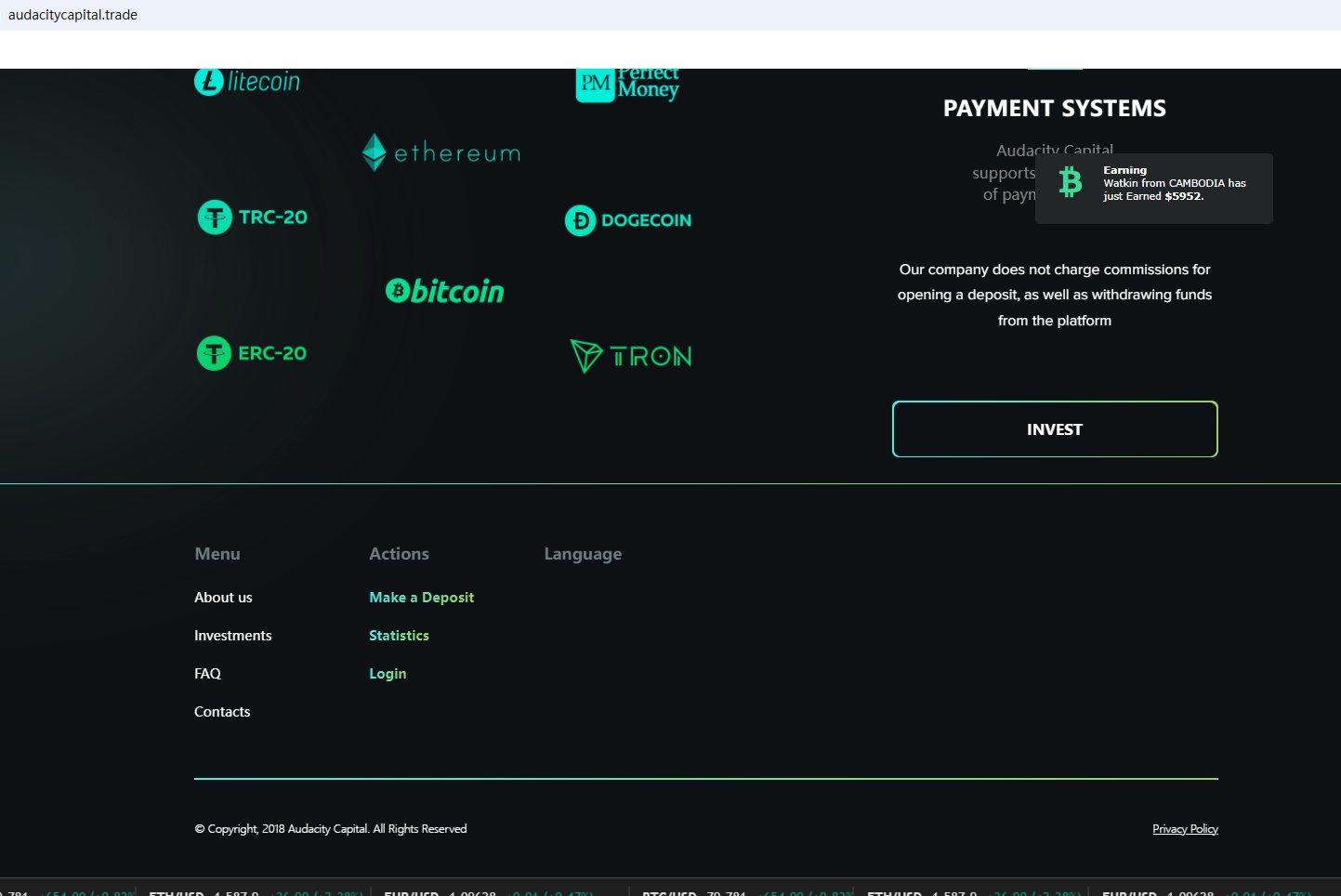Click the Menu footer column heading

click(x=217, y=554)
